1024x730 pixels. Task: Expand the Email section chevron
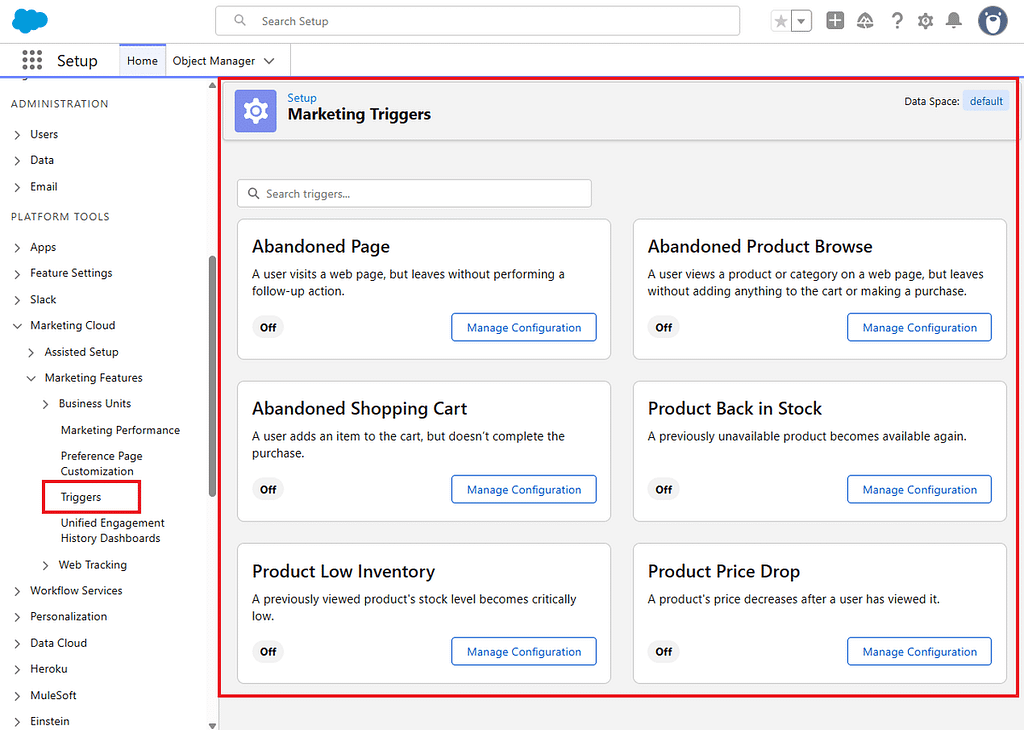[x=17, y=187]
